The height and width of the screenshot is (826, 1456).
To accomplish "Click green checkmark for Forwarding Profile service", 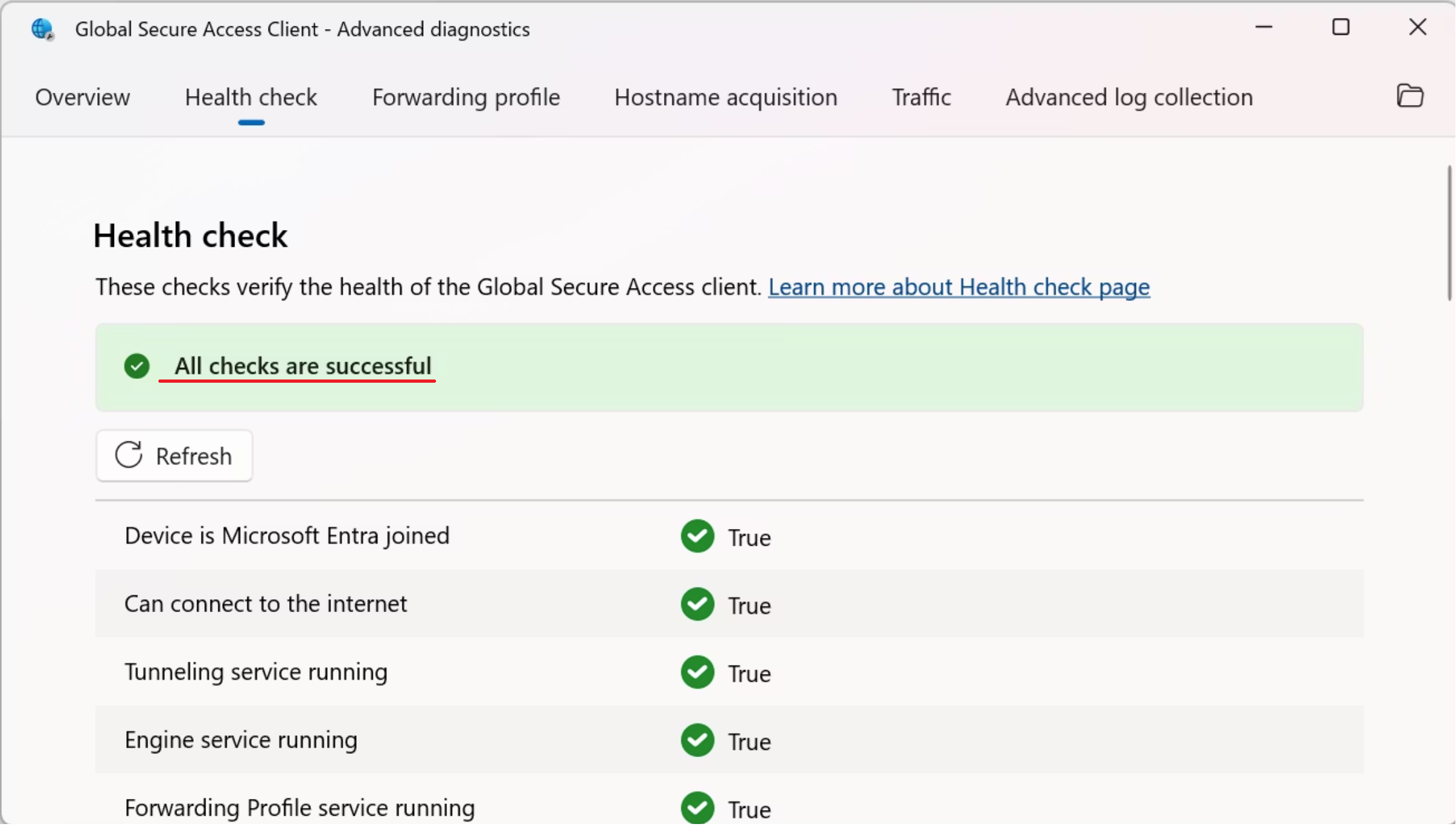I will [x=697, y=808].
